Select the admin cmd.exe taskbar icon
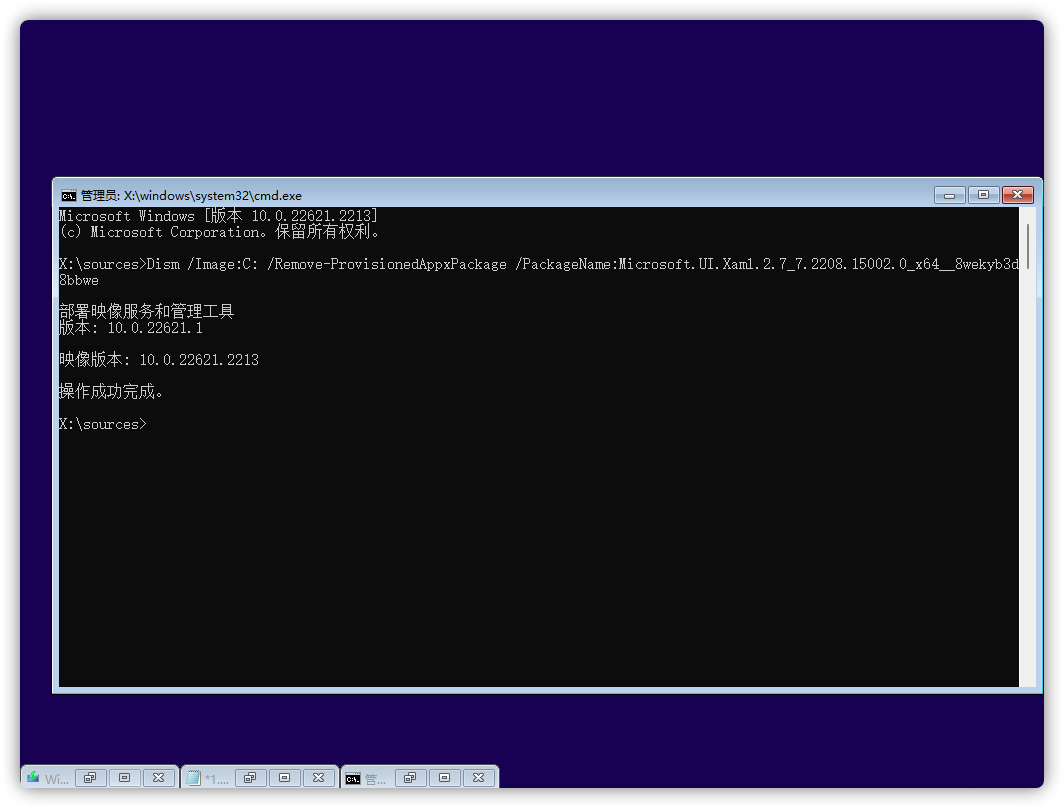This screenshot has width=1064, height=808. tap(362, 777)
